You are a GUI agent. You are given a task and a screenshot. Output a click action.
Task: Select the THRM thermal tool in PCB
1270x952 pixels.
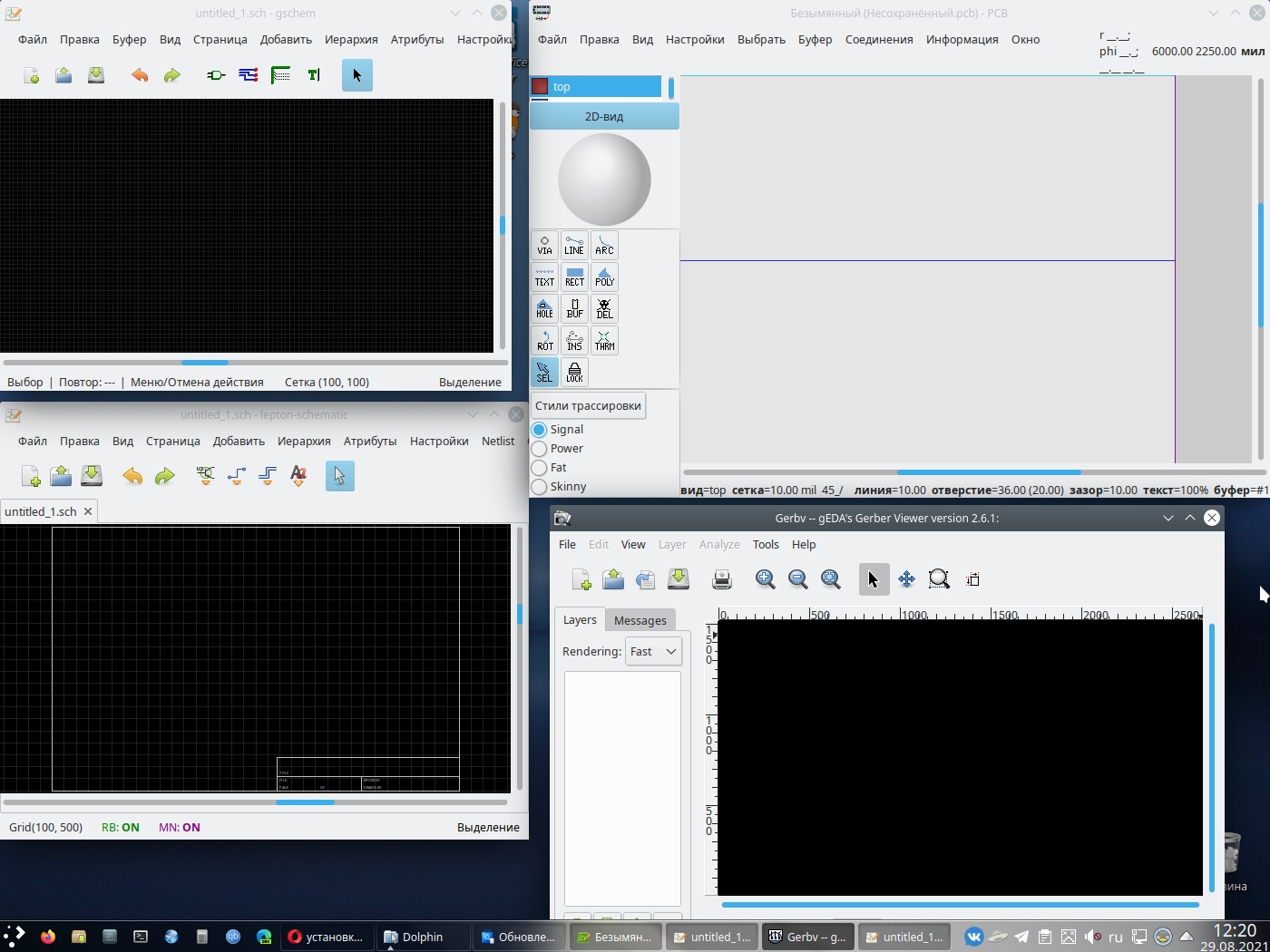(x=604, y=341)
